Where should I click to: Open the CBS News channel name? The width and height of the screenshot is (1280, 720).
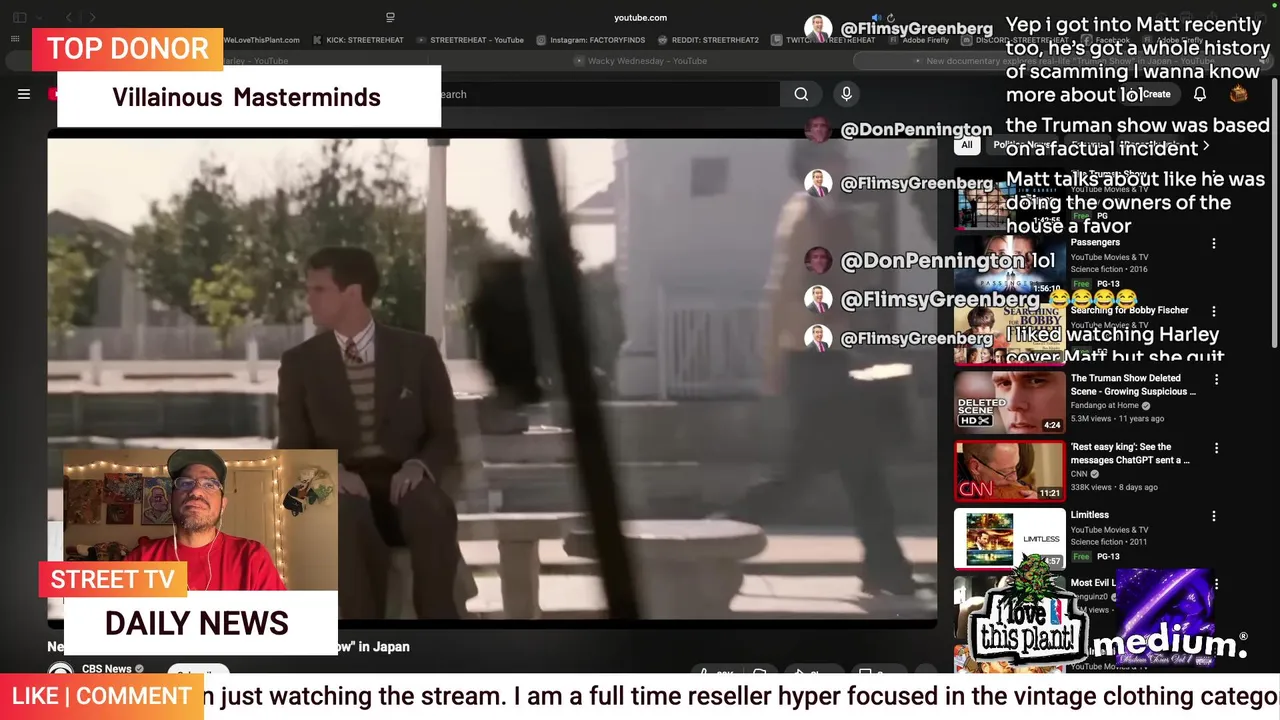tap(107, 669)
